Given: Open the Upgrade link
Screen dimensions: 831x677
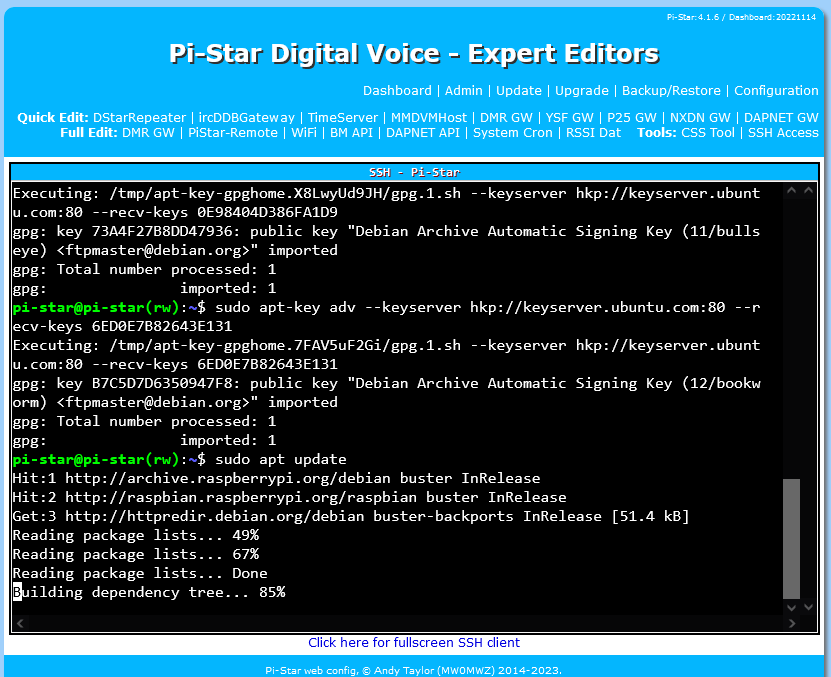Looking at the screenshot, I should coord(582,91).
